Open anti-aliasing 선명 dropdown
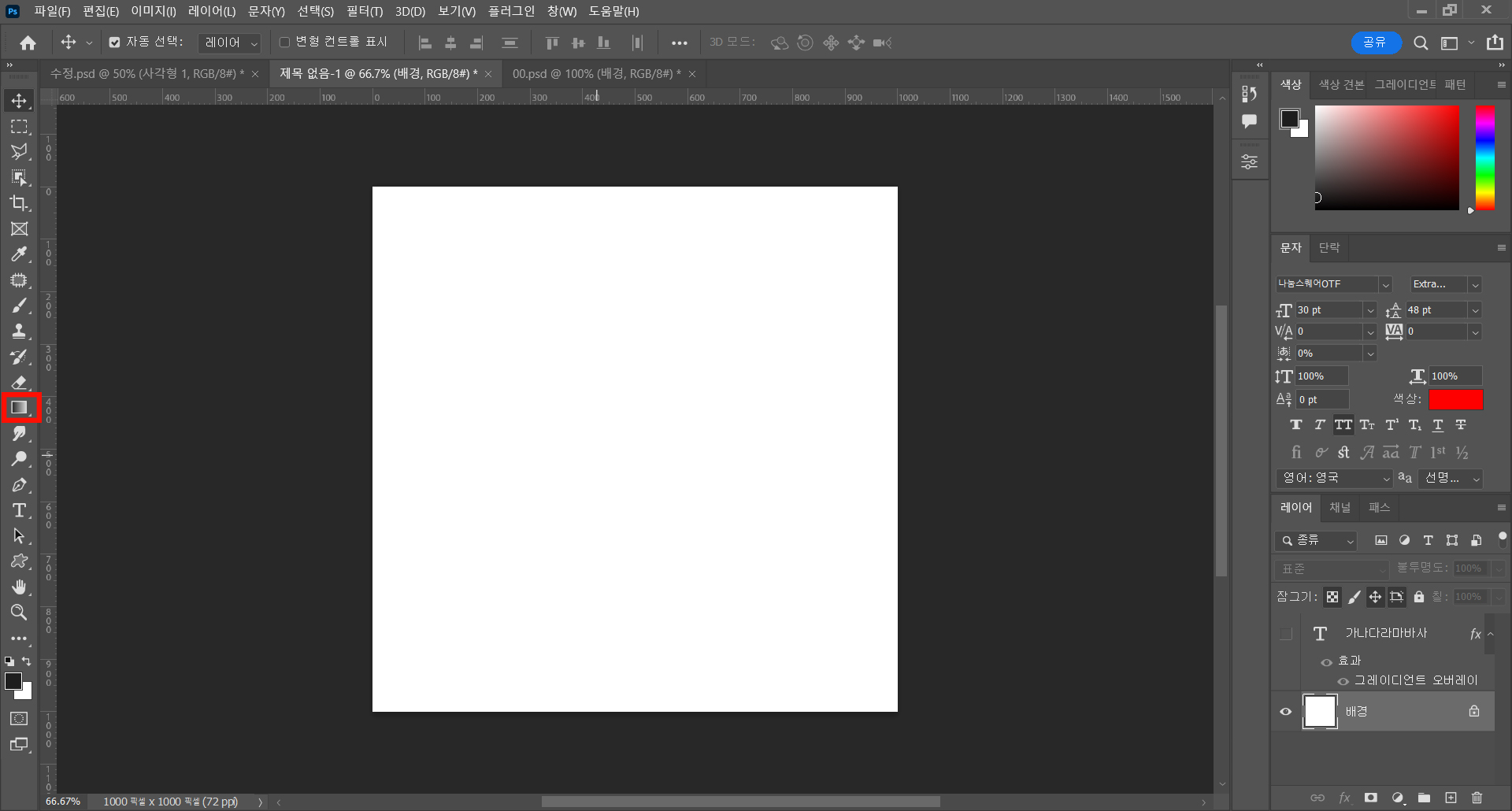This screenshot has height=811, width=1512. [1451, 478]
